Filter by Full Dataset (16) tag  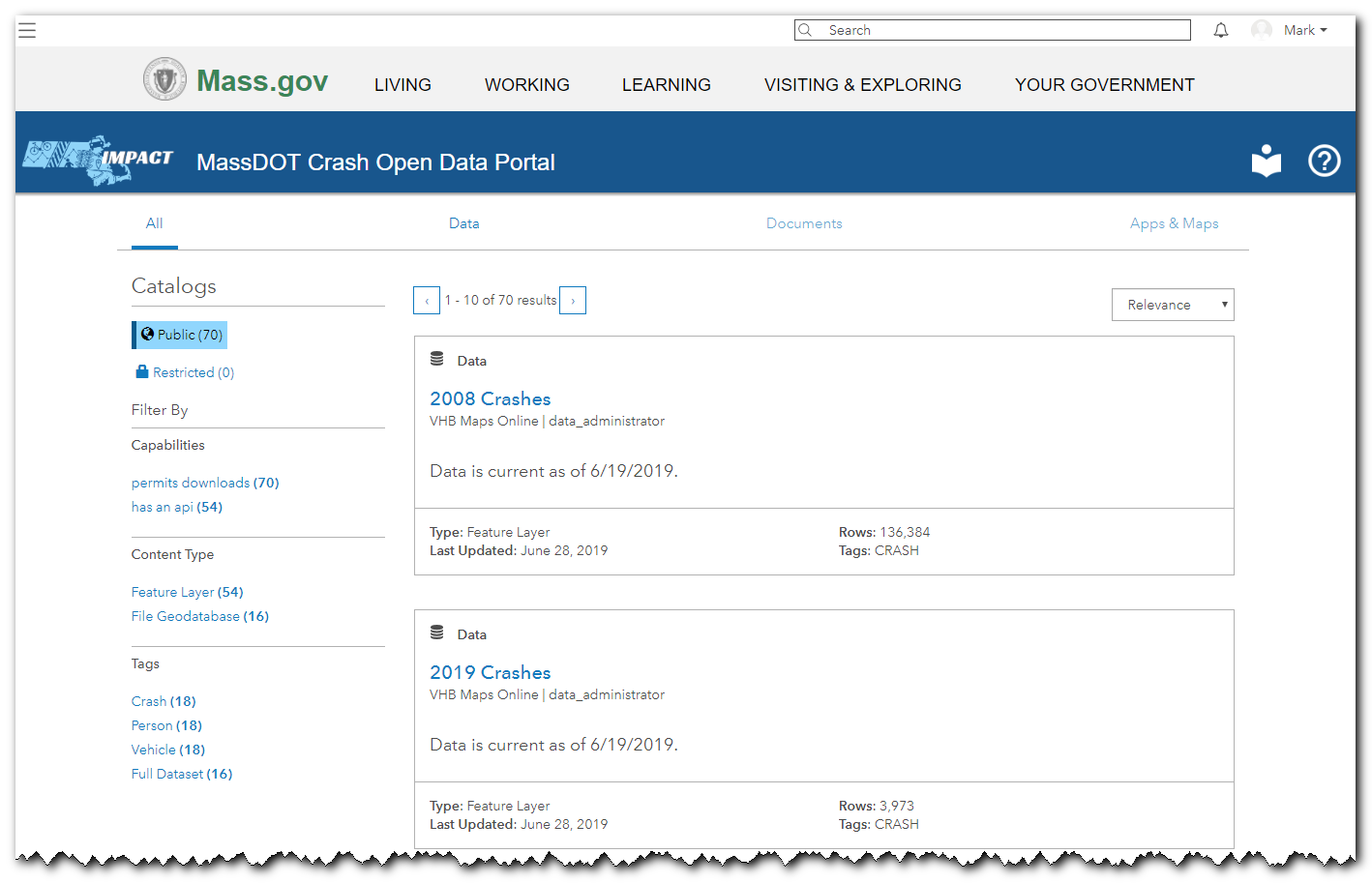(x=182, y=774)
